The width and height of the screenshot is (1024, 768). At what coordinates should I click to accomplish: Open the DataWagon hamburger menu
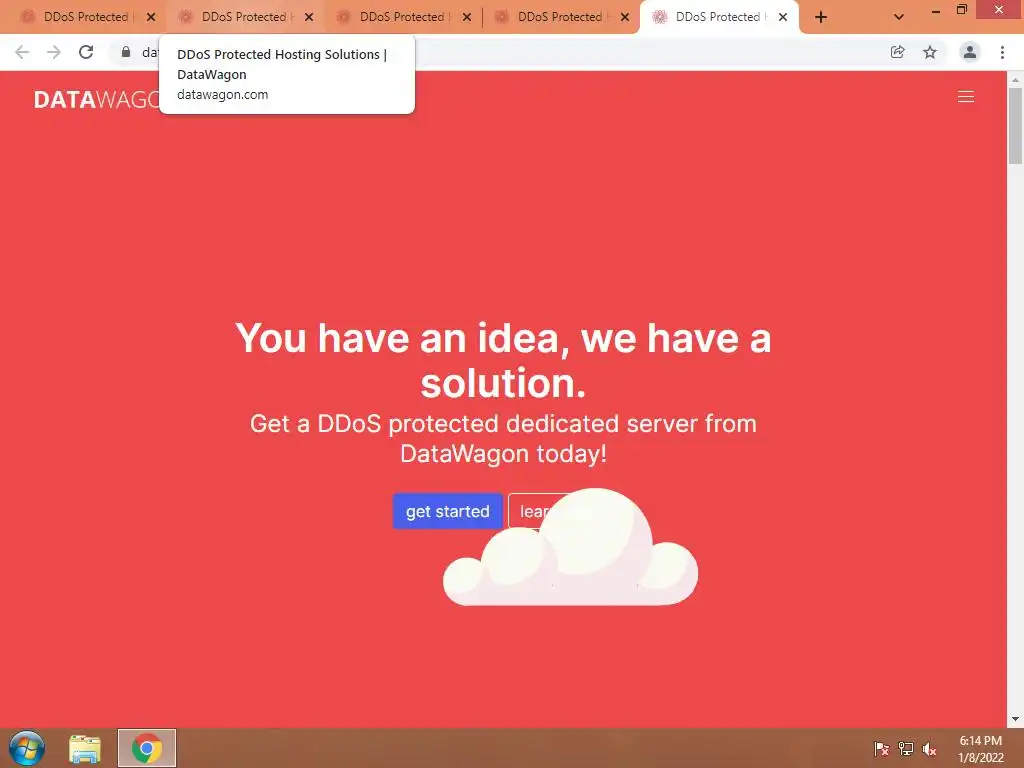966,97
